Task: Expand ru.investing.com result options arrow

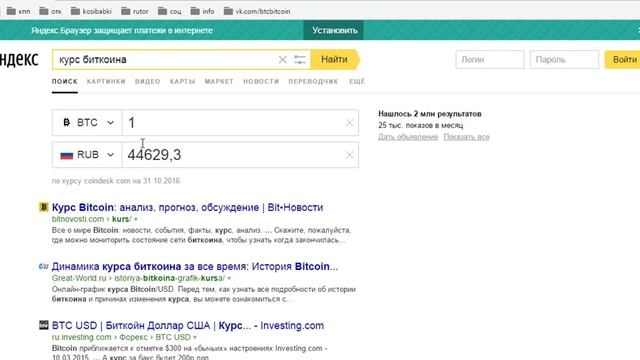Action: [195, 338]
